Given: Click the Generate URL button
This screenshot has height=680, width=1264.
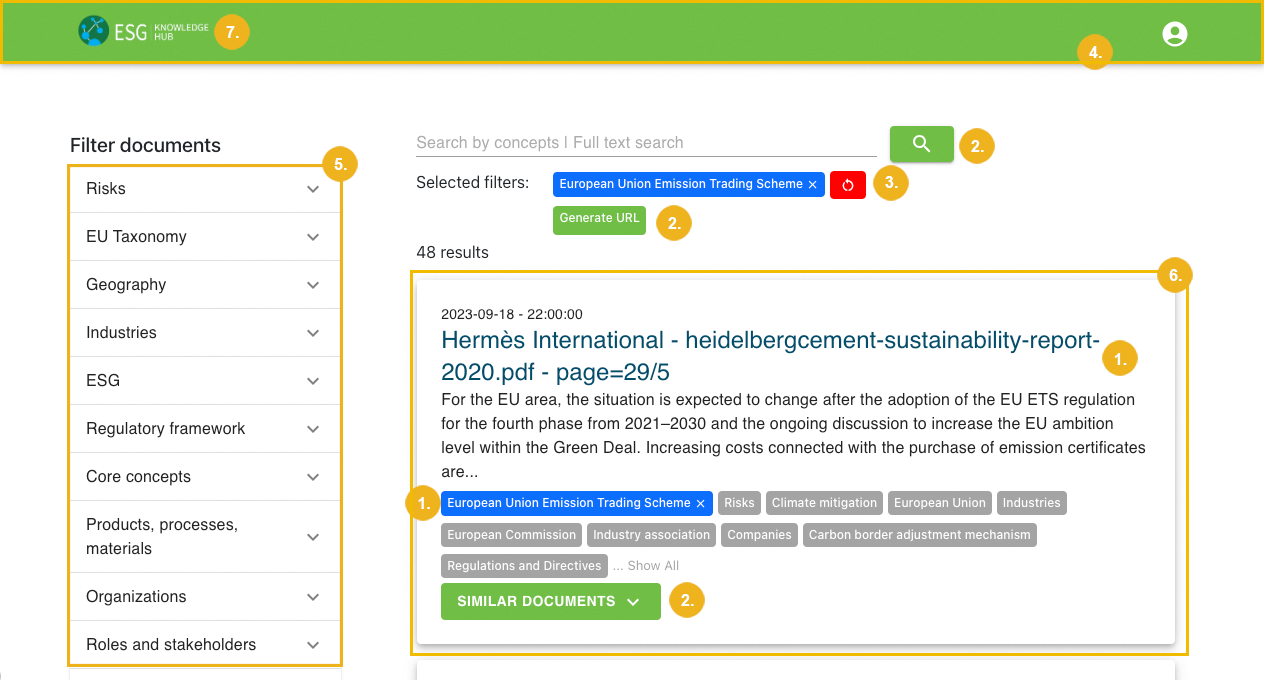Looking at the screenshot, I should [x=599, y=219].
